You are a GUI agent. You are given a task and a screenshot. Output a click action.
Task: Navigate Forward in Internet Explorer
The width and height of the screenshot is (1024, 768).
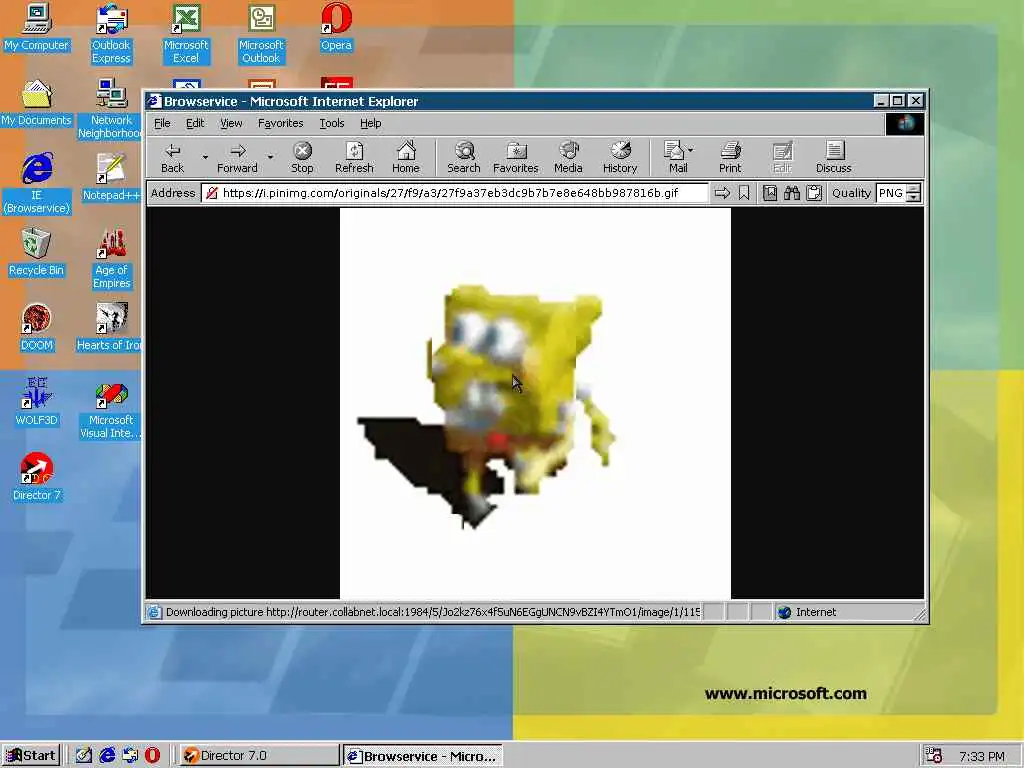point(237,157)
